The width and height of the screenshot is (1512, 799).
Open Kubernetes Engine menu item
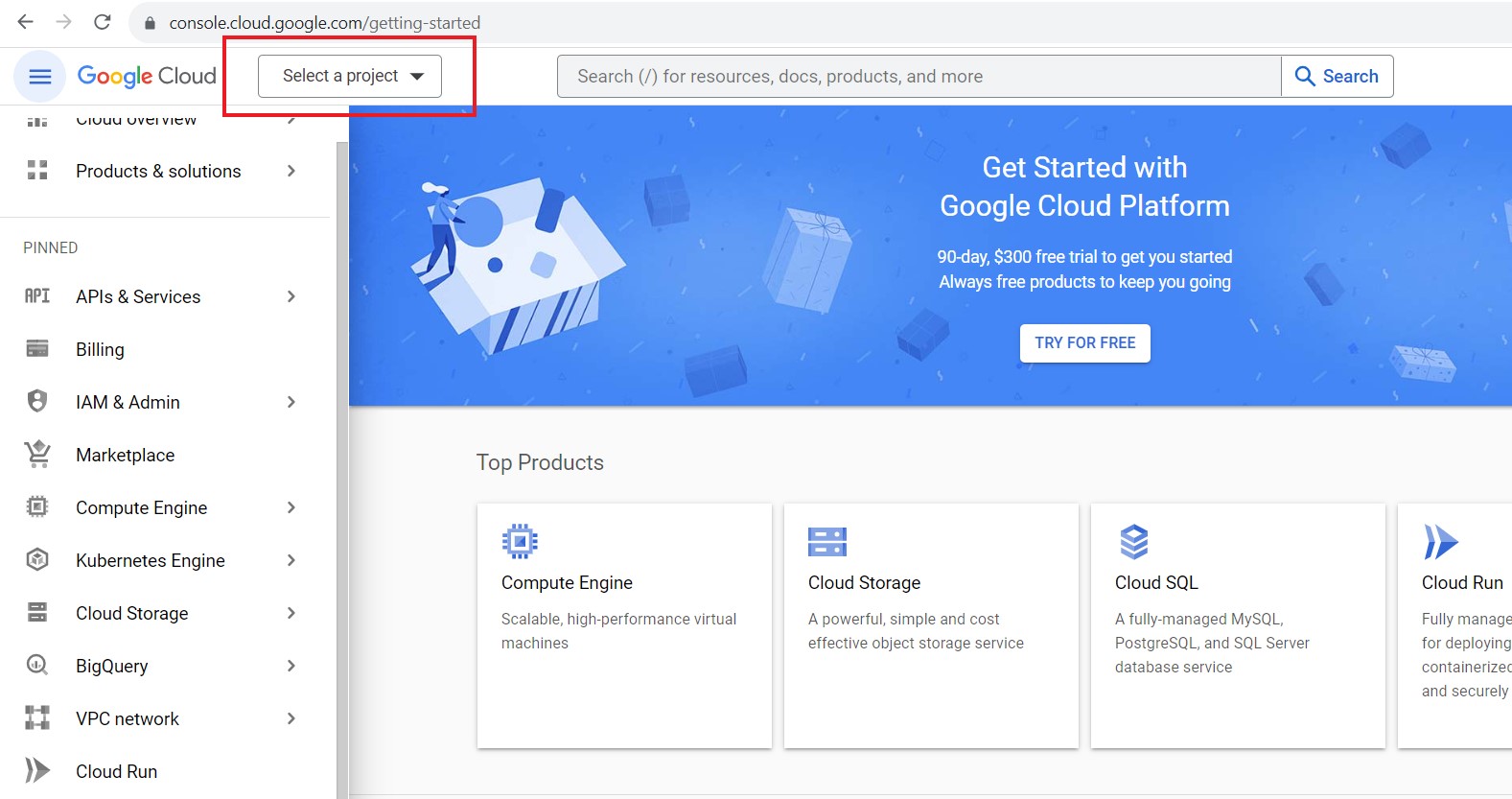click(151, 560)
